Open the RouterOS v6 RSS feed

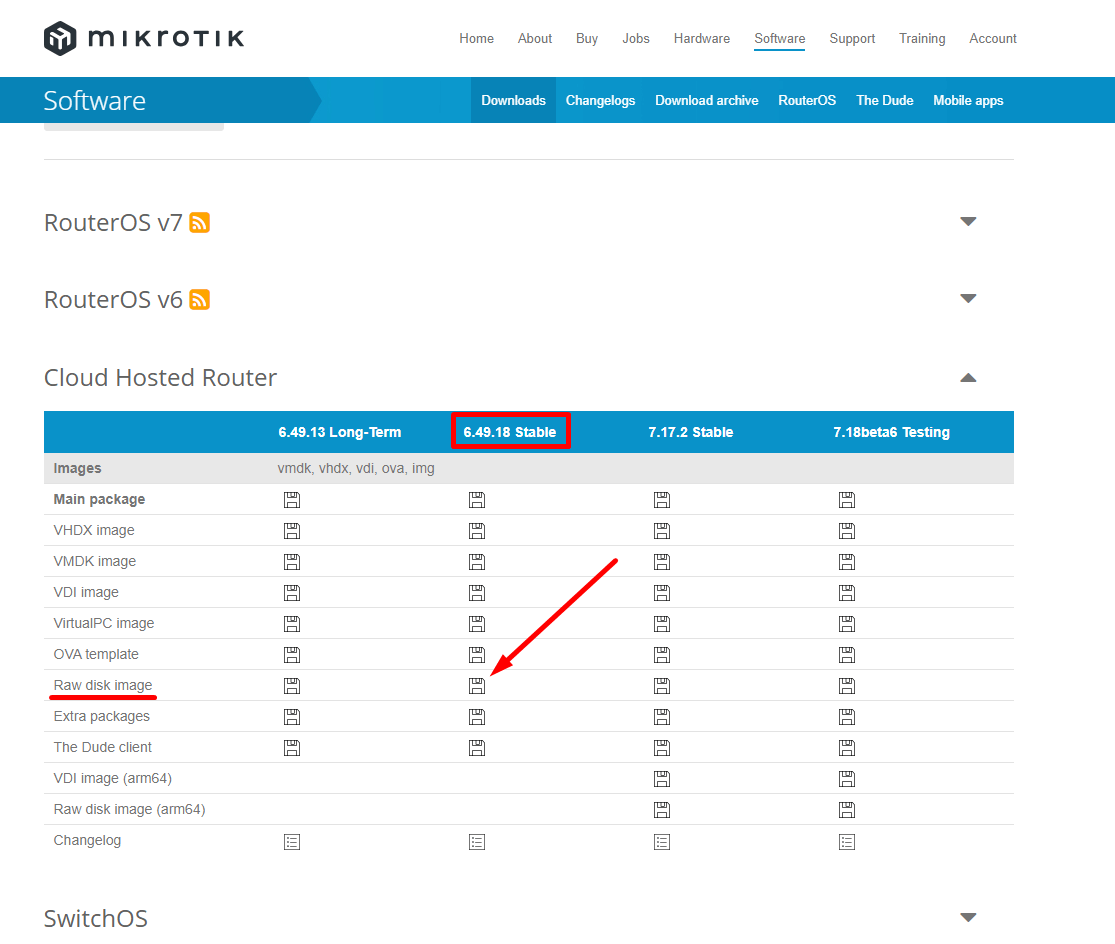pyautogui.click(x=199, y=300)
